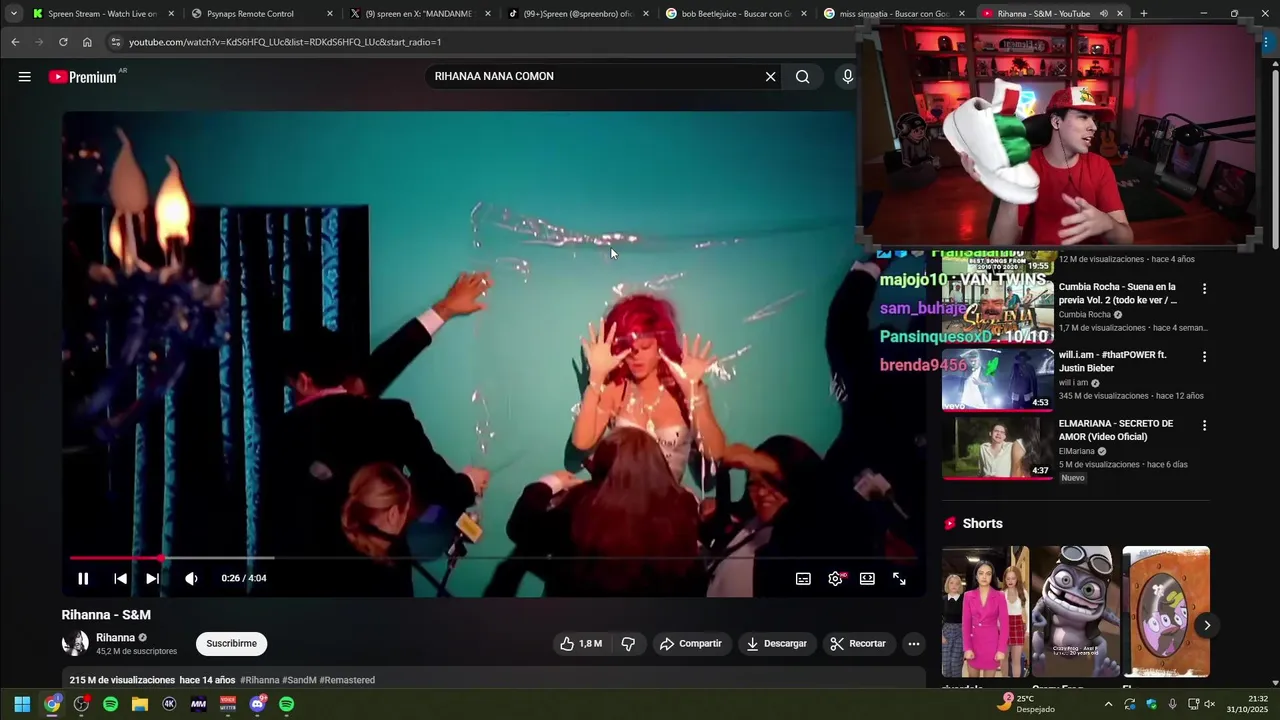Screen dimensions: 1280x720
Task: Select the youtube.com address bar URL
Action: pos(285,42)
